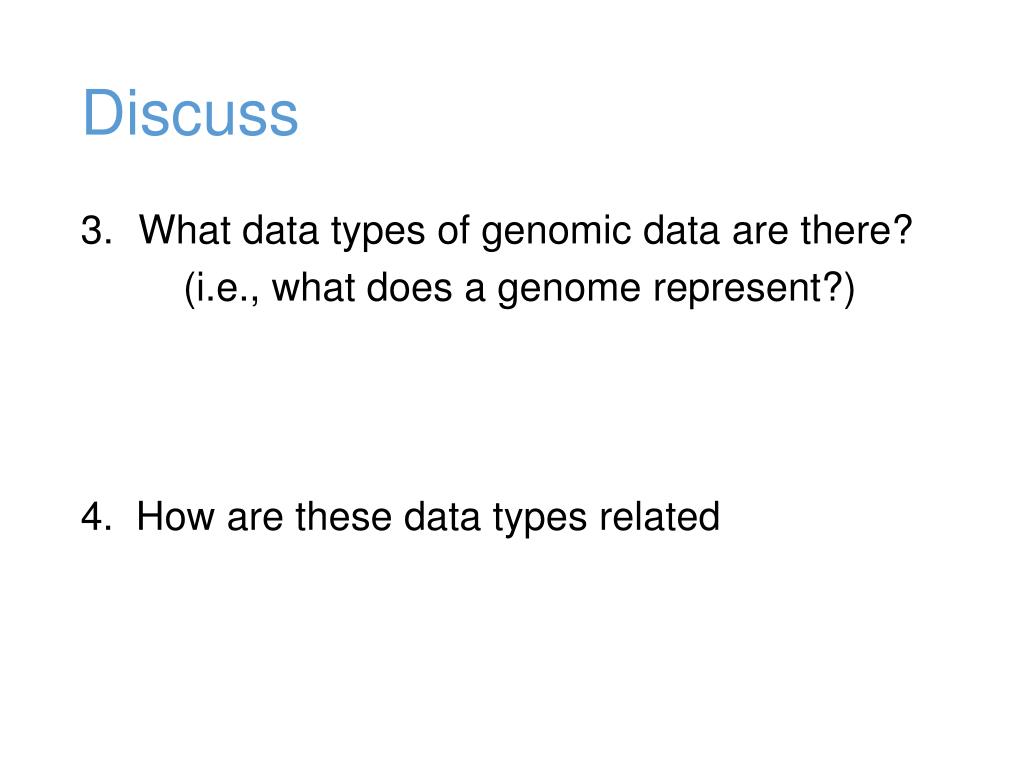This screenshot has height=768, width=1024.
Task: Click the word "are" before "there?"
Action: 760,232
